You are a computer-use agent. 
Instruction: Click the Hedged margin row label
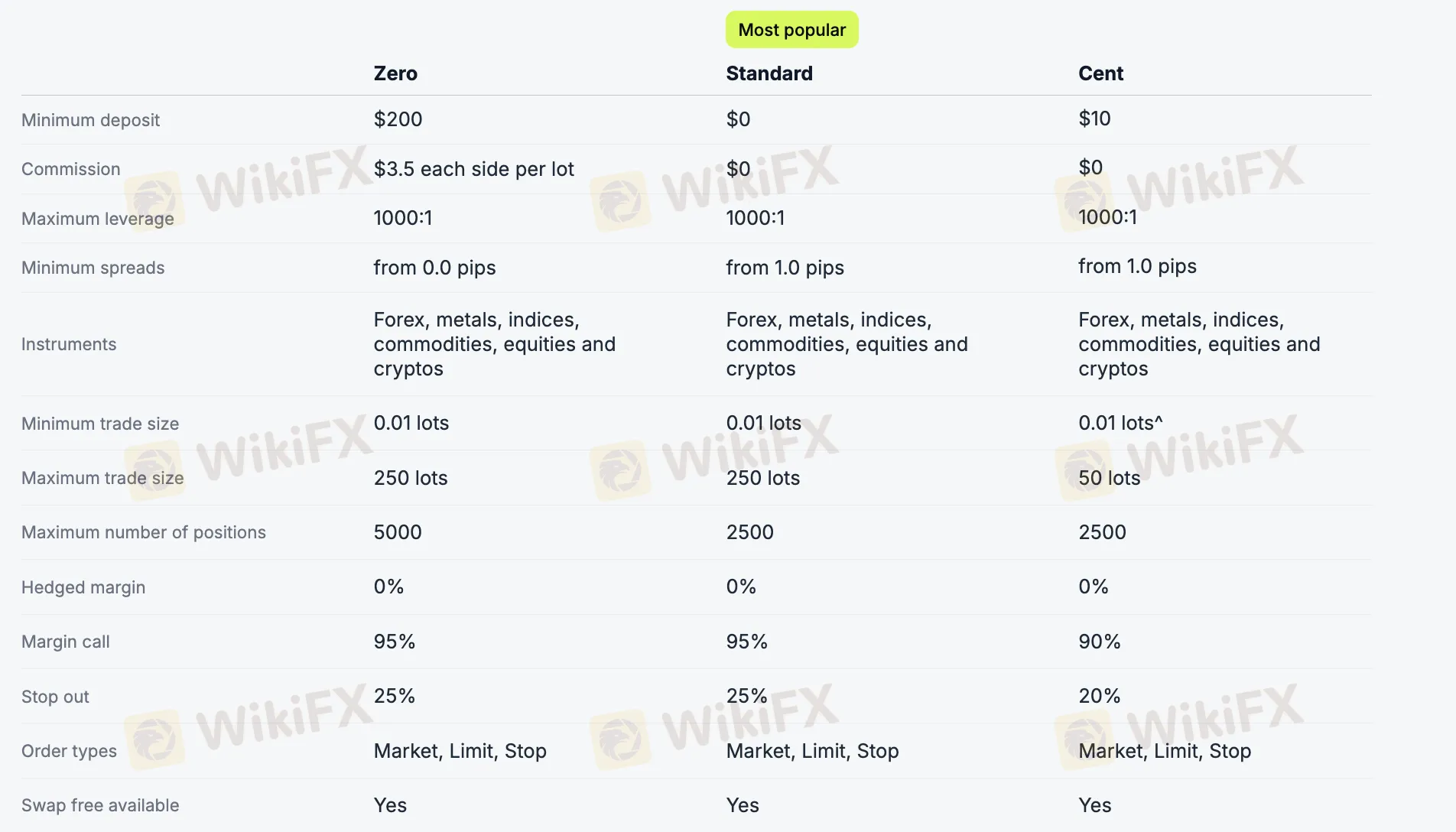(x=83, y=587)
